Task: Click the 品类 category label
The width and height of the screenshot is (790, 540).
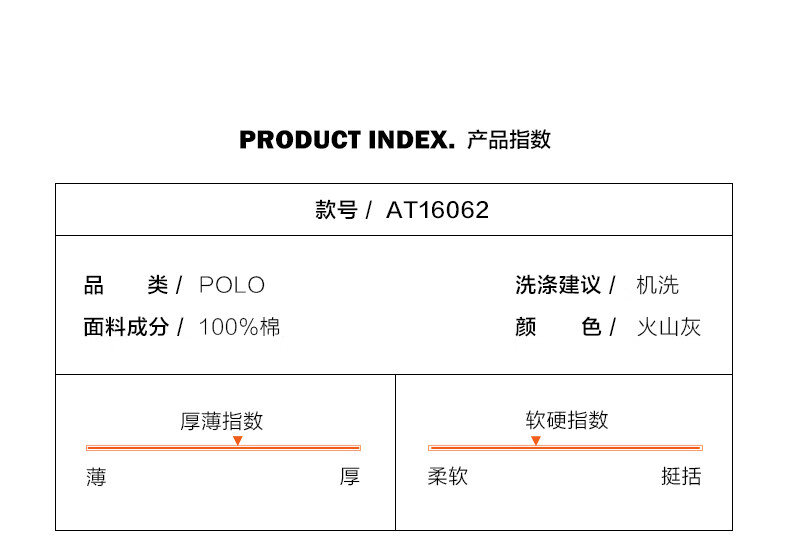Action: click(x=126, y=285)
